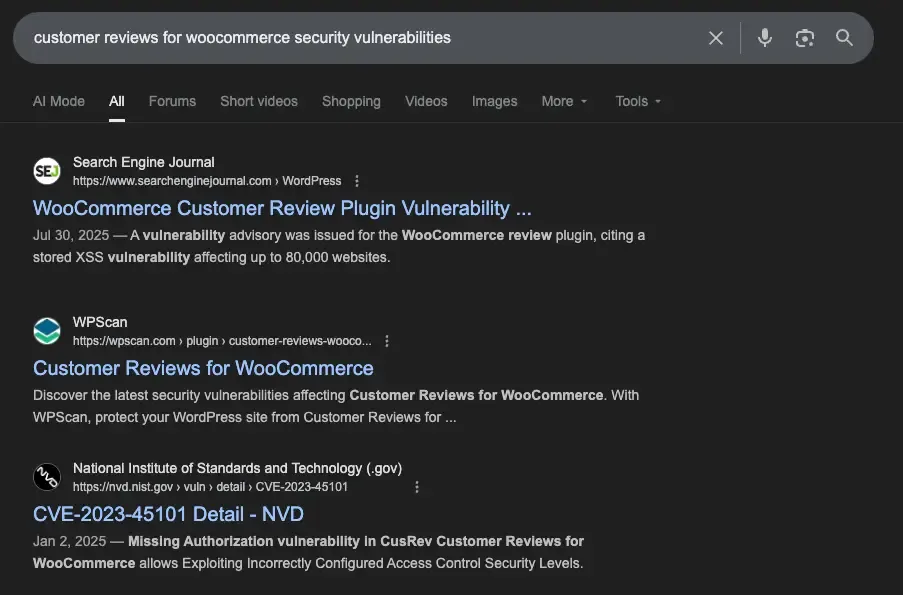Submit search with the magnifying glass icon
The width and height of the screenshot is (903, 595).
click(844, 38)
